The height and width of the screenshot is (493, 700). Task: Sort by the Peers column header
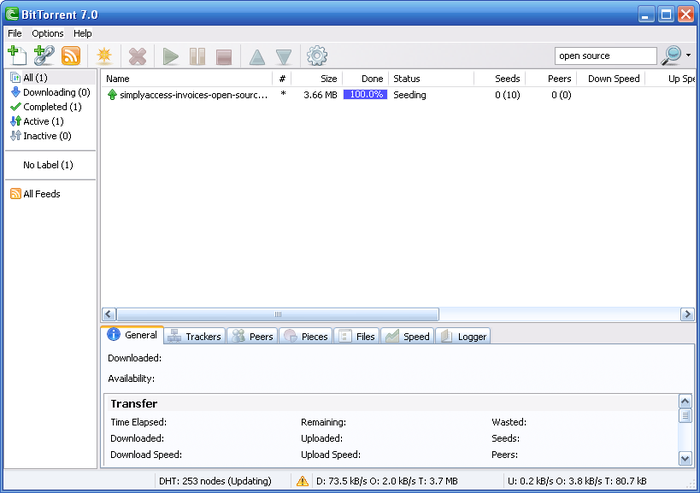point(551,79)
